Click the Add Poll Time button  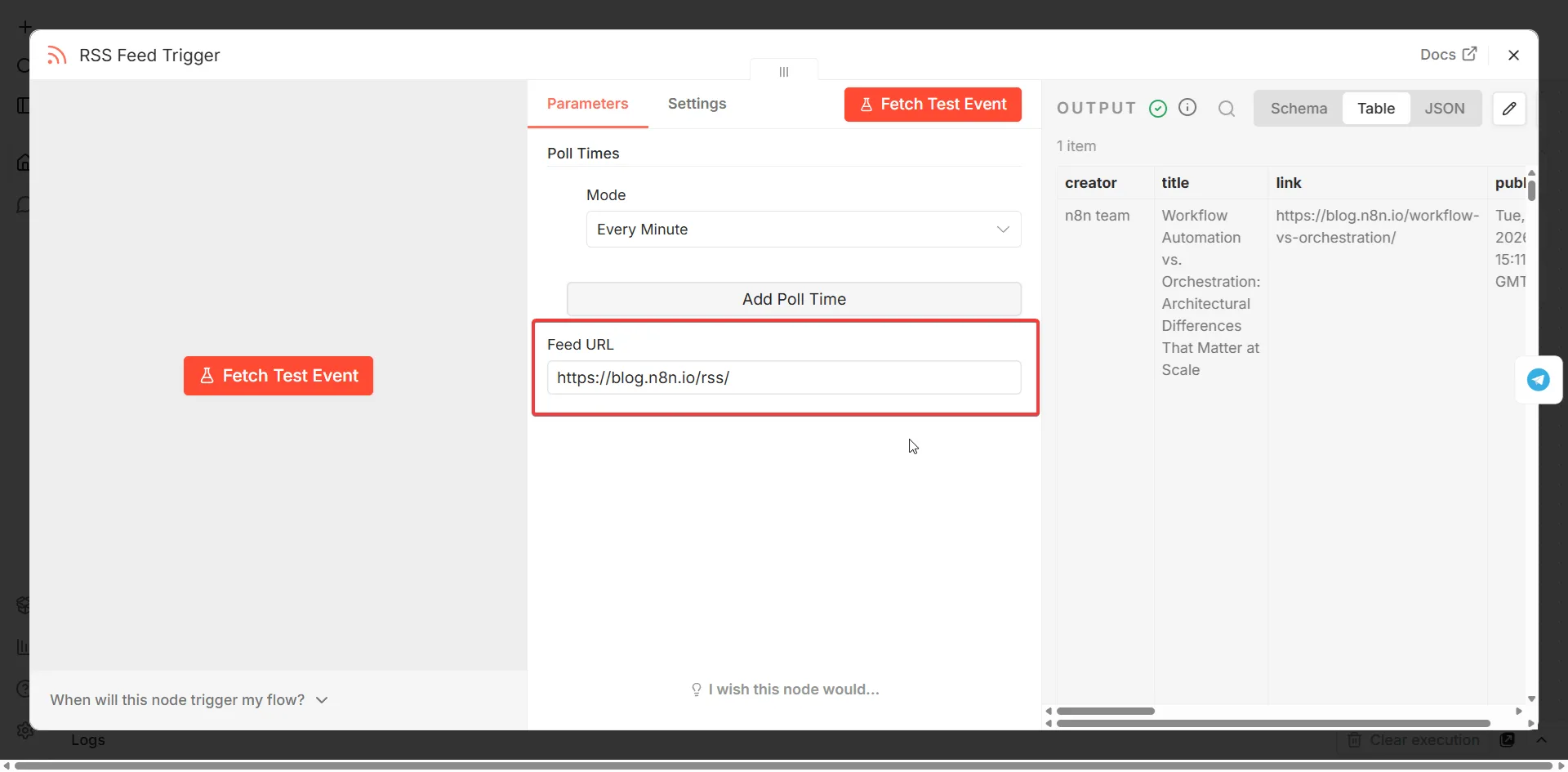point(794,299)
